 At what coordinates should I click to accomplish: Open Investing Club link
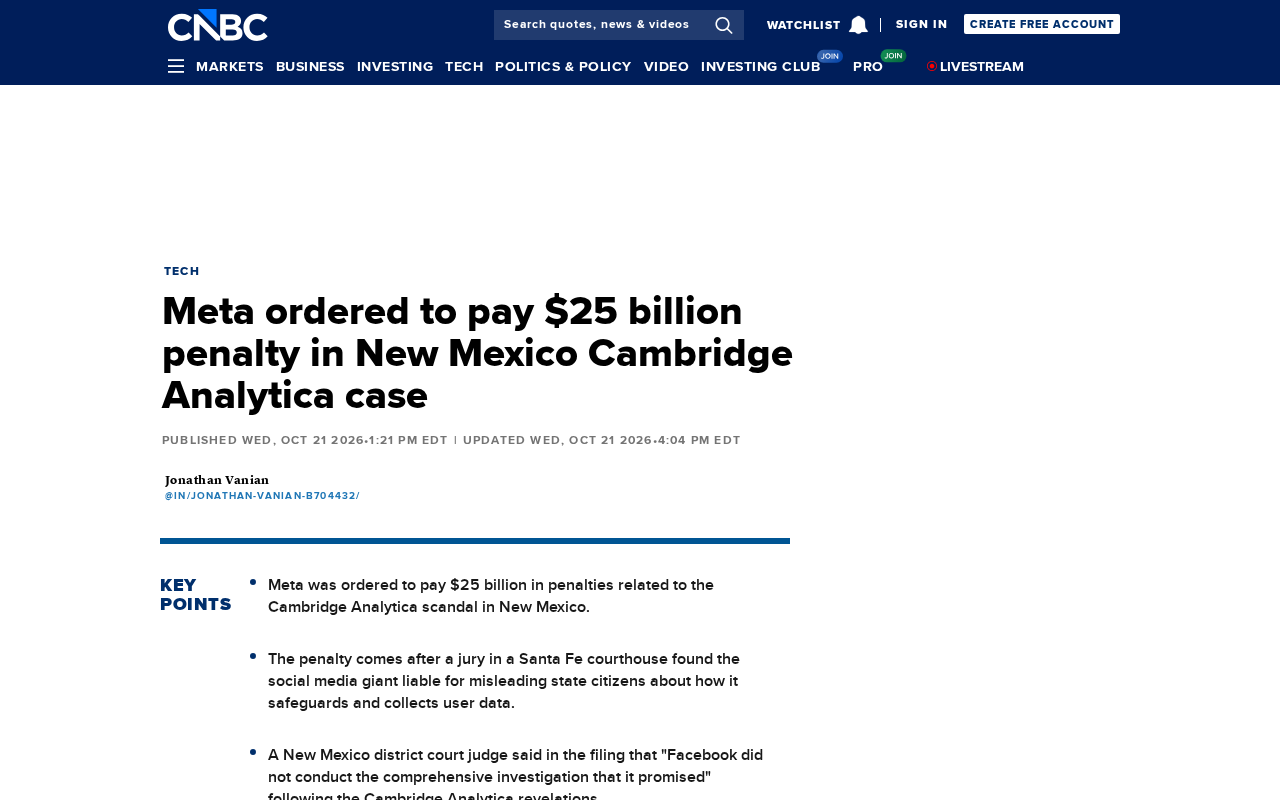(x=761, y=66)
